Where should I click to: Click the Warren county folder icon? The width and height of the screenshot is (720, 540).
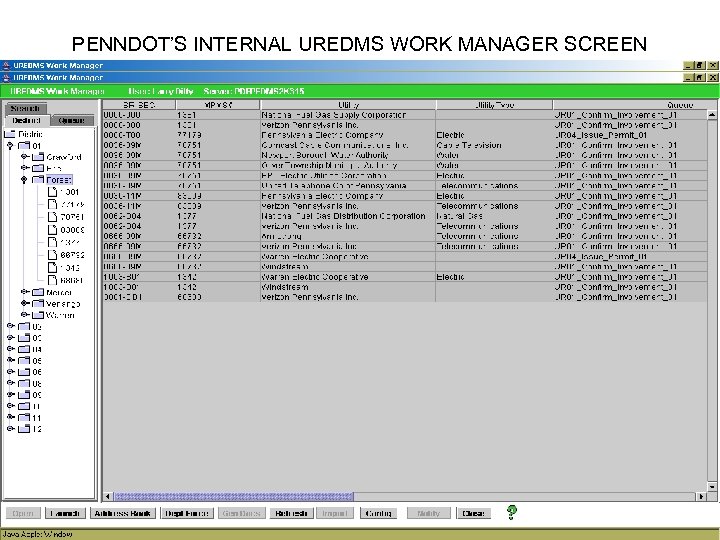point(38,315)
